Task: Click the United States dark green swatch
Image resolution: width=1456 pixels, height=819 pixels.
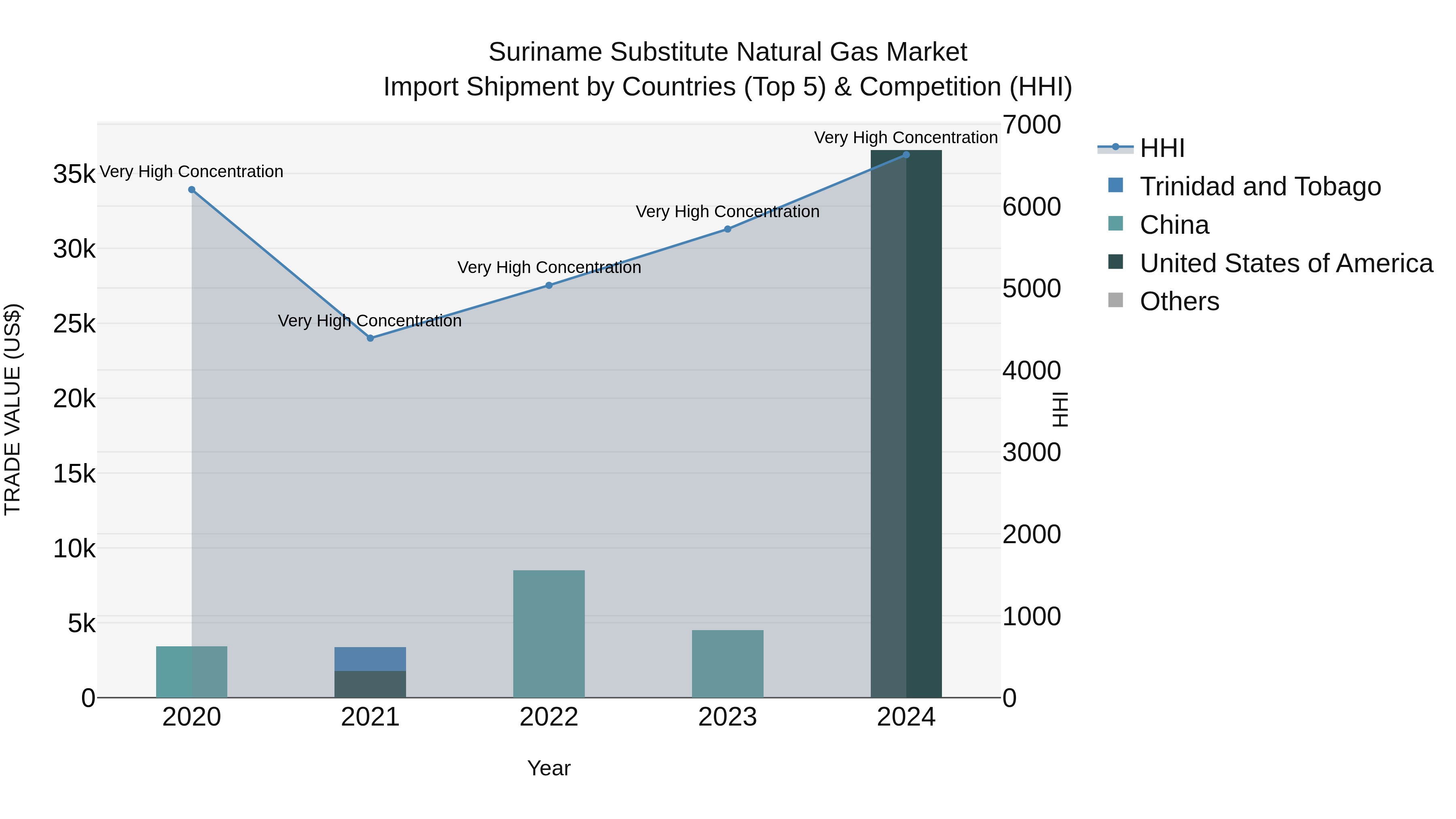Action: [x=1116, y=262]
